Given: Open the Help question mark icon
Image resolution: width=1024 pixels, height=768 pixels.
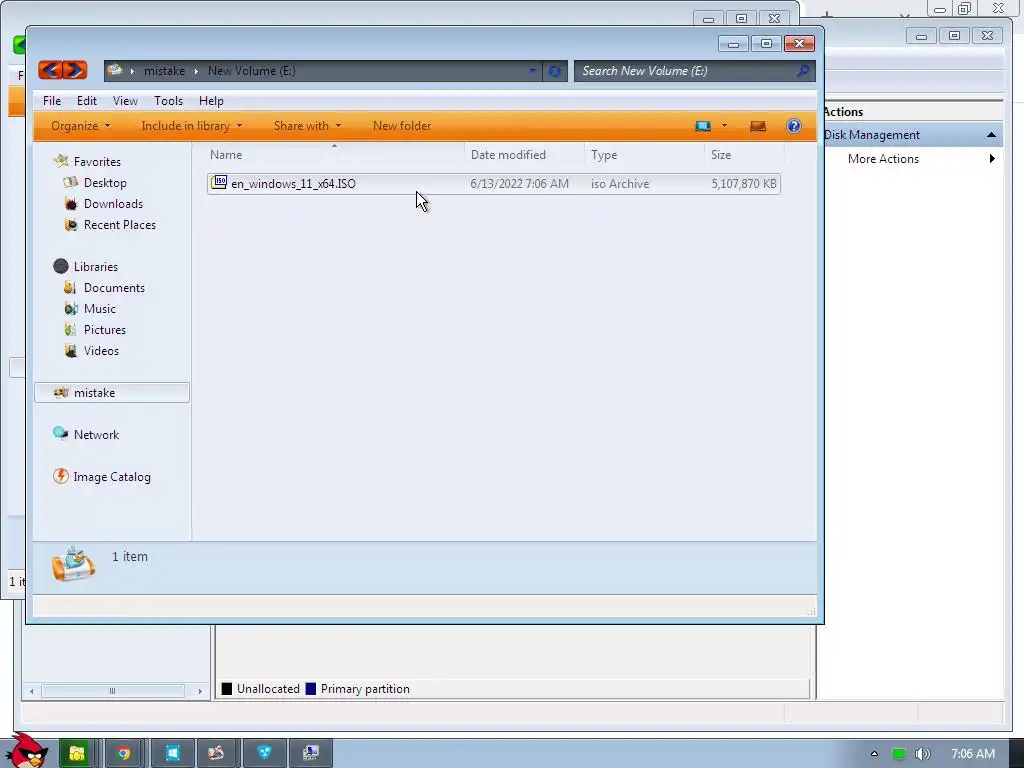Looking at the screenshot, I should [x=793, y=126].
